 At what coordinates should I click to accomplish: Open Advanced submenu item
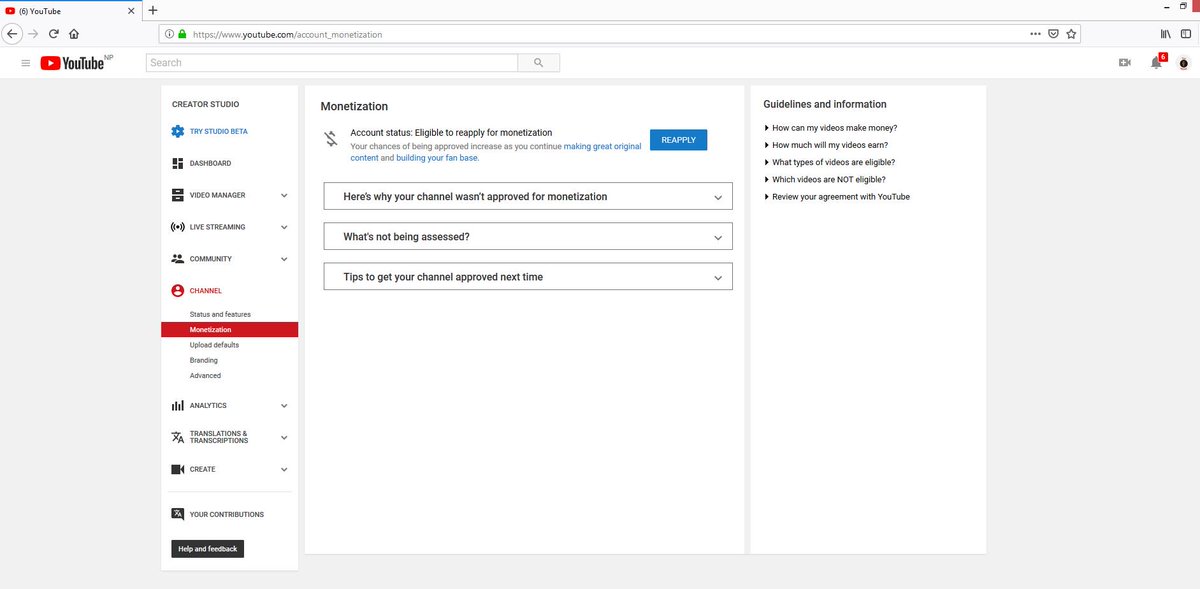pyautogui.click(x=205, y=376)
